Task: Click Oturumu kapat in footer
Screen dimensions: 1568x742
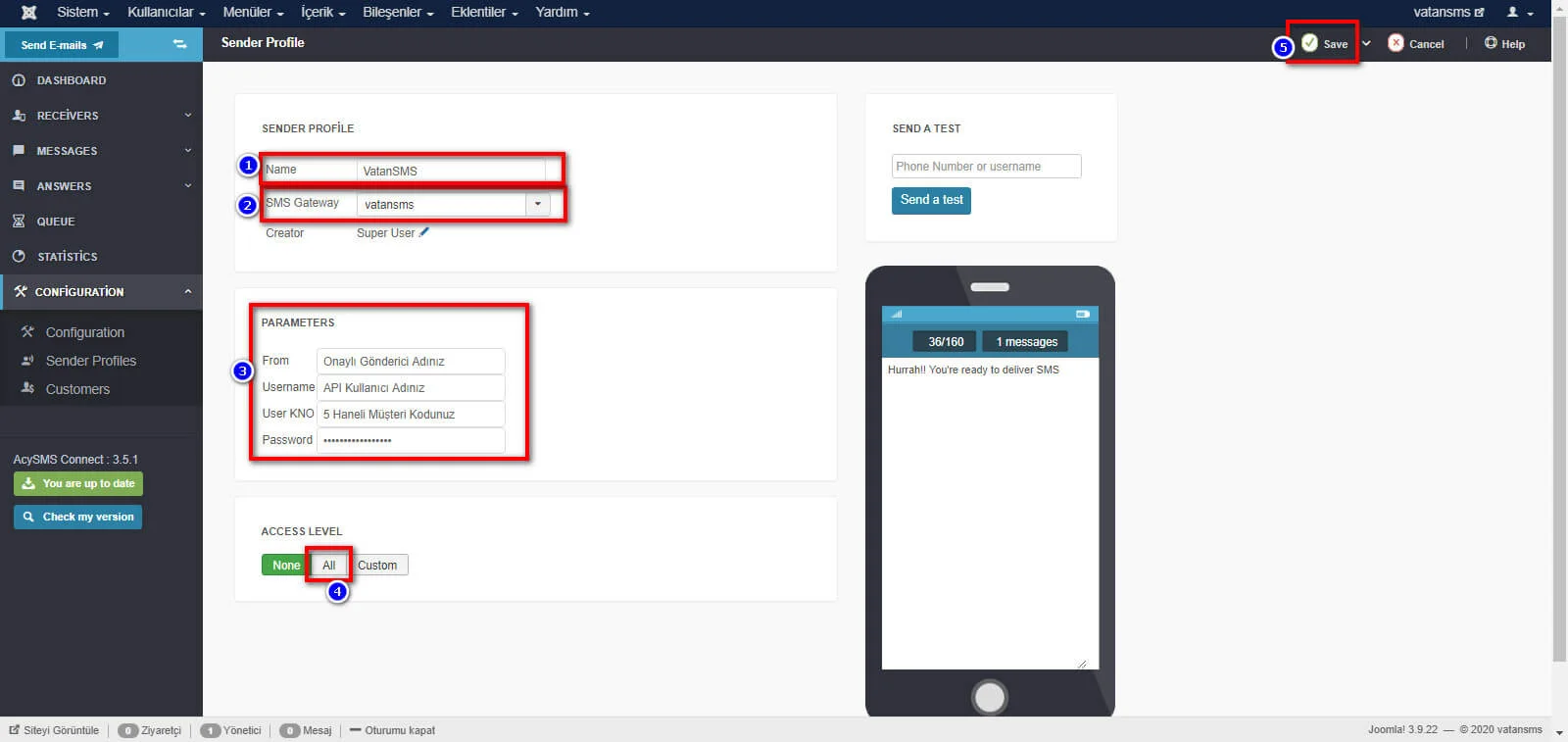Action: 392,730
